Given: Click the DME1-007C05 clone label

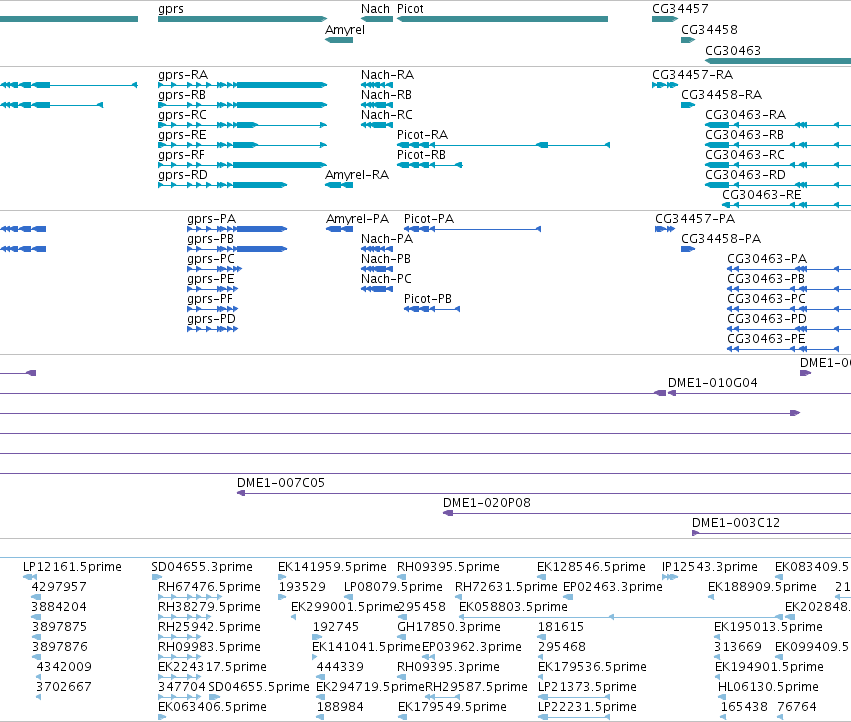Looking at the screenshot, I should [x=281, y=483].
